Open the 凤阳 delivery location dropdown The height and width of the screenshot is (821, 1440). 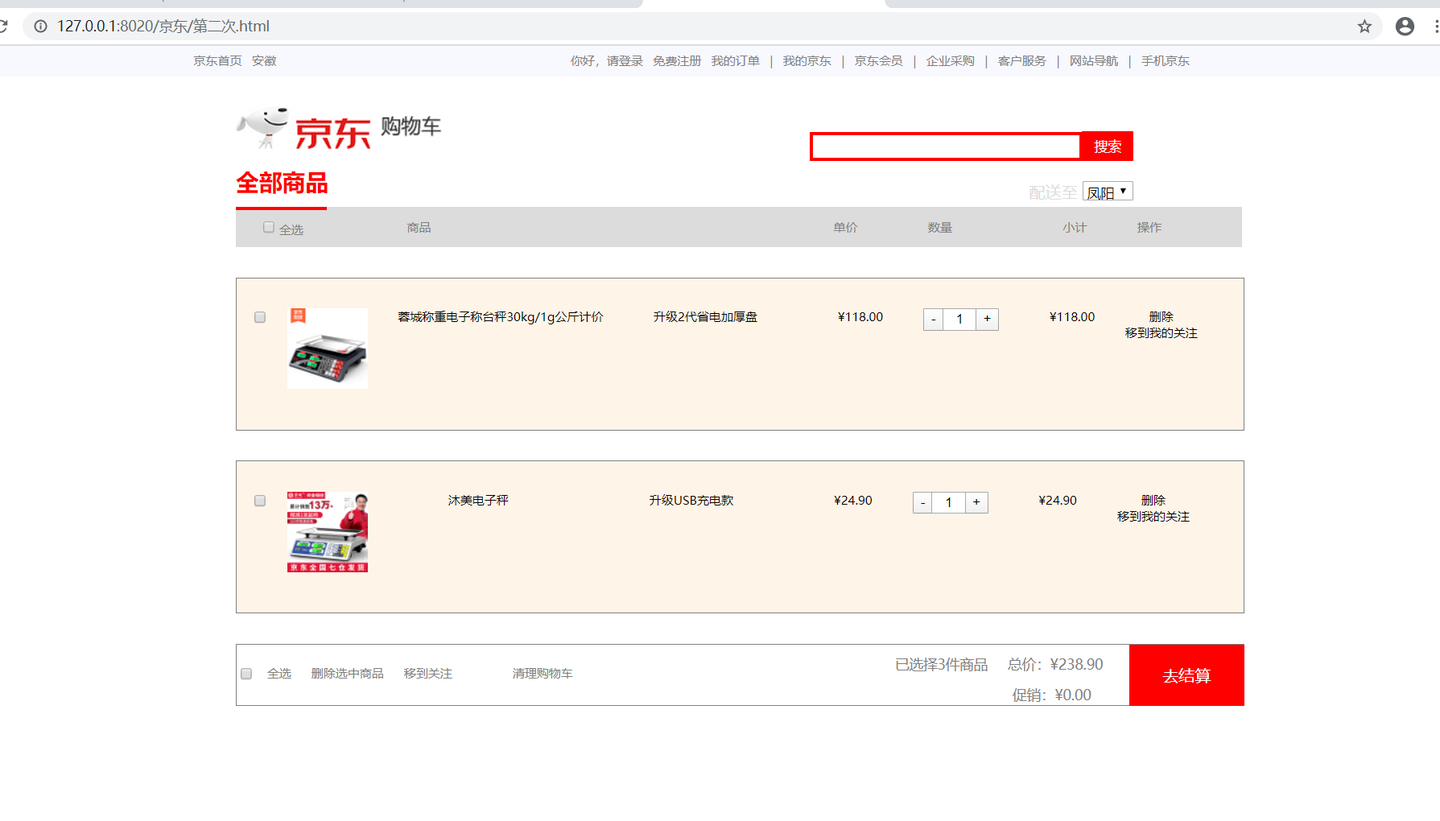(1107, 192)
